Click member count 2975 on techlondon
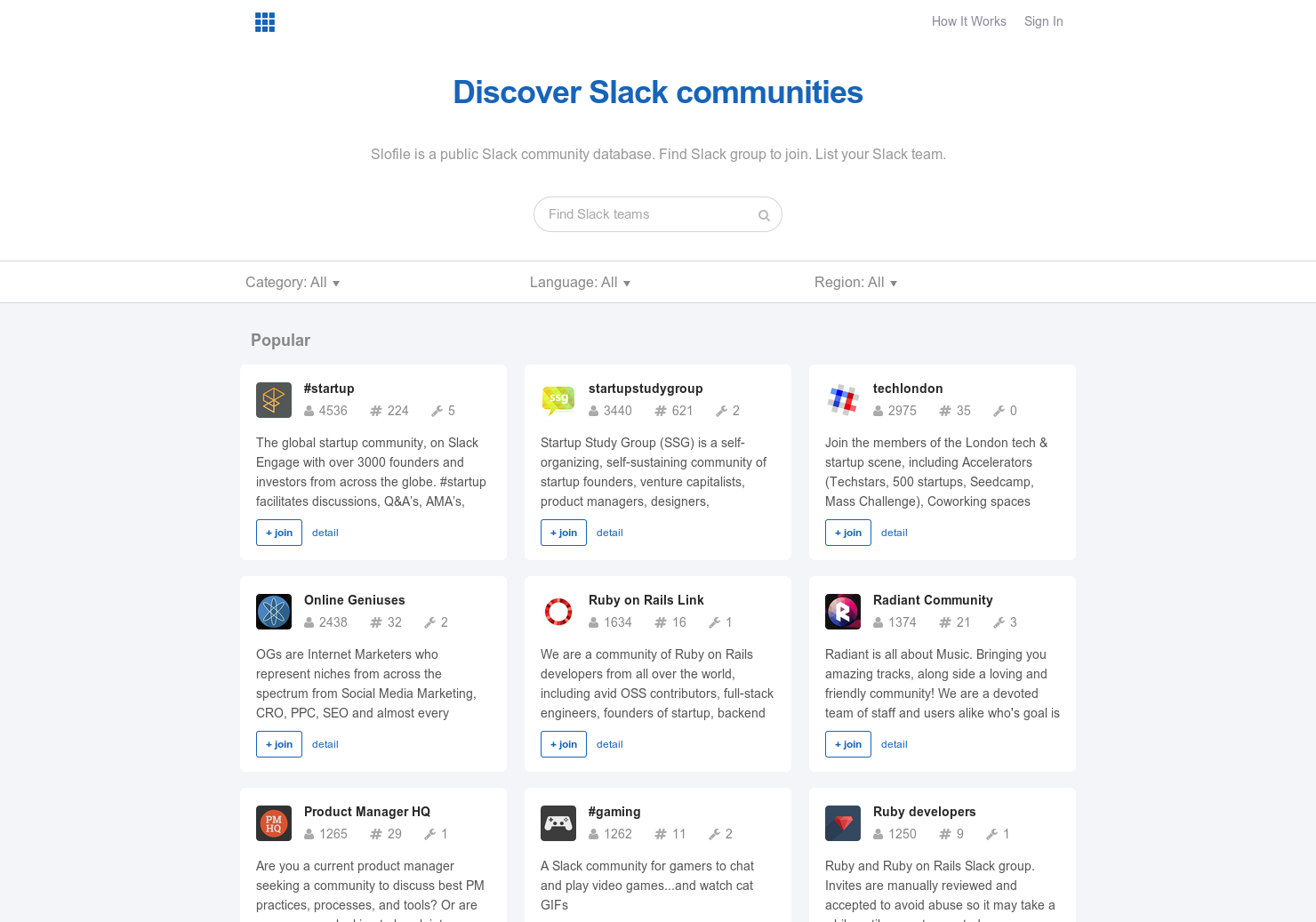 click(903, 411)
